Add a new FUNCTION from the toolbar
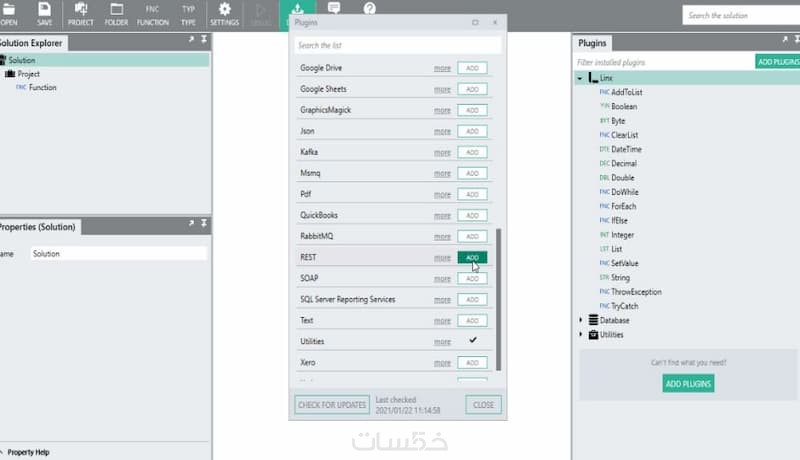Screen dimensions: 800x460 [153, 14]
